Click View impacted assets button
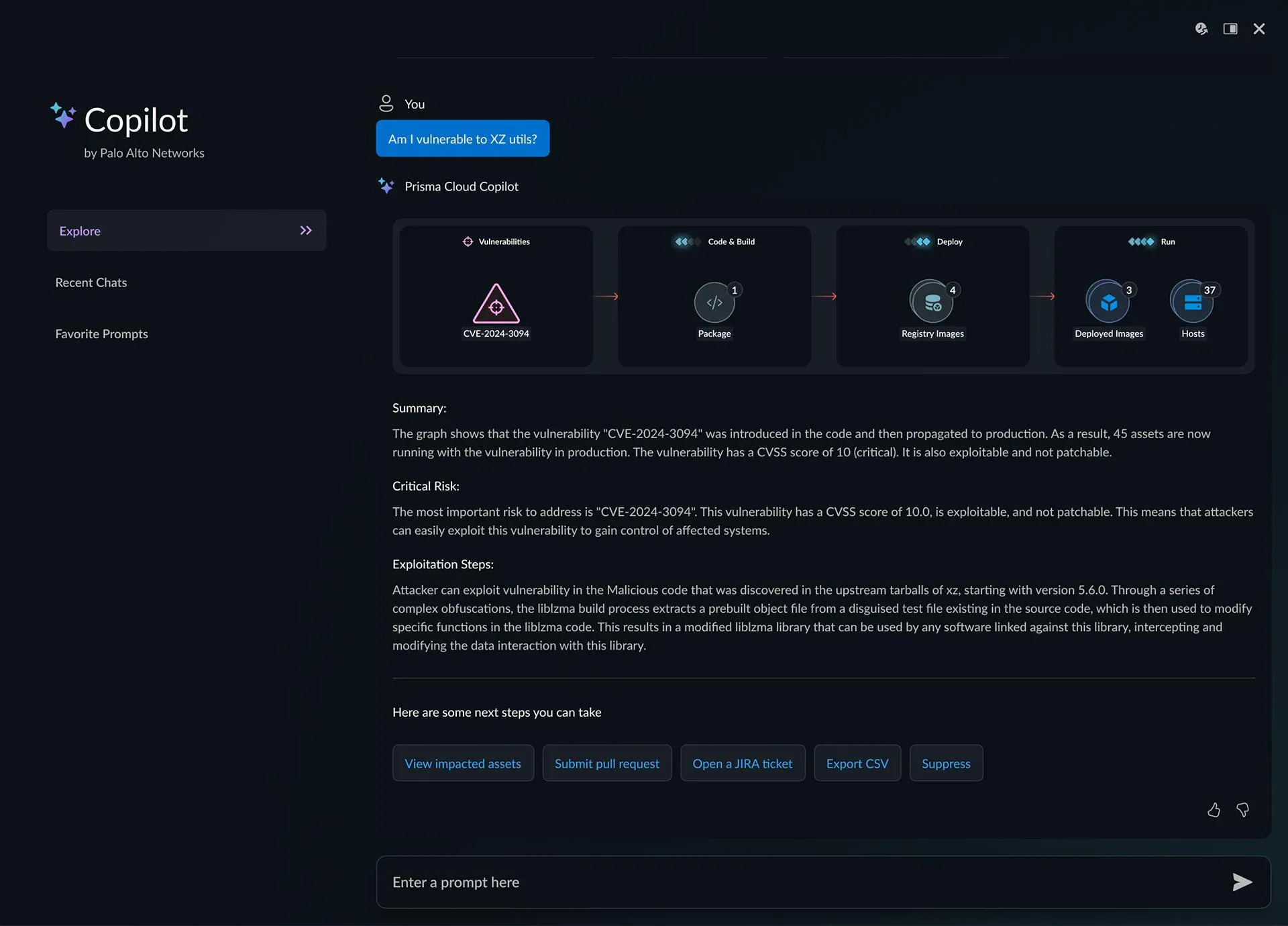The height and width of the screenshot is (926, 1288). pyautogui.click(x=463, y=763)
